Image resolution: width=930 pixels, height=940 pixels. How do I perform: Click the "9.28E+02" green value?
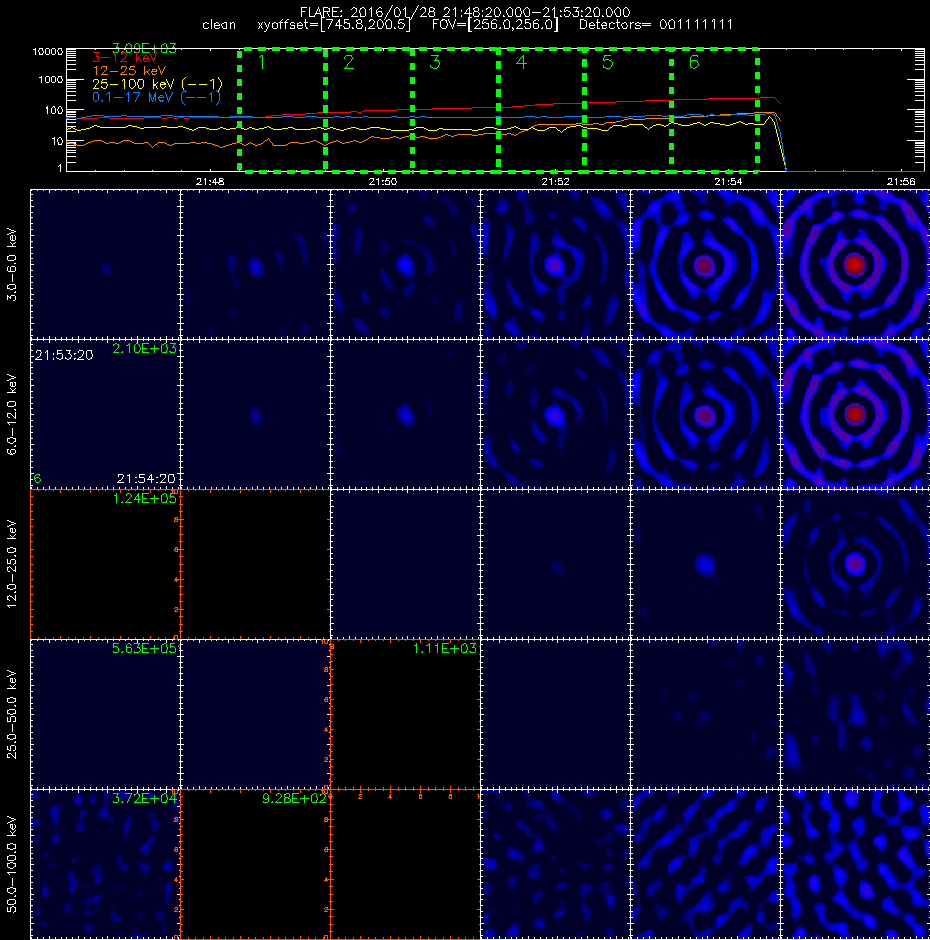pyautogui.click(x=294, y=798)
